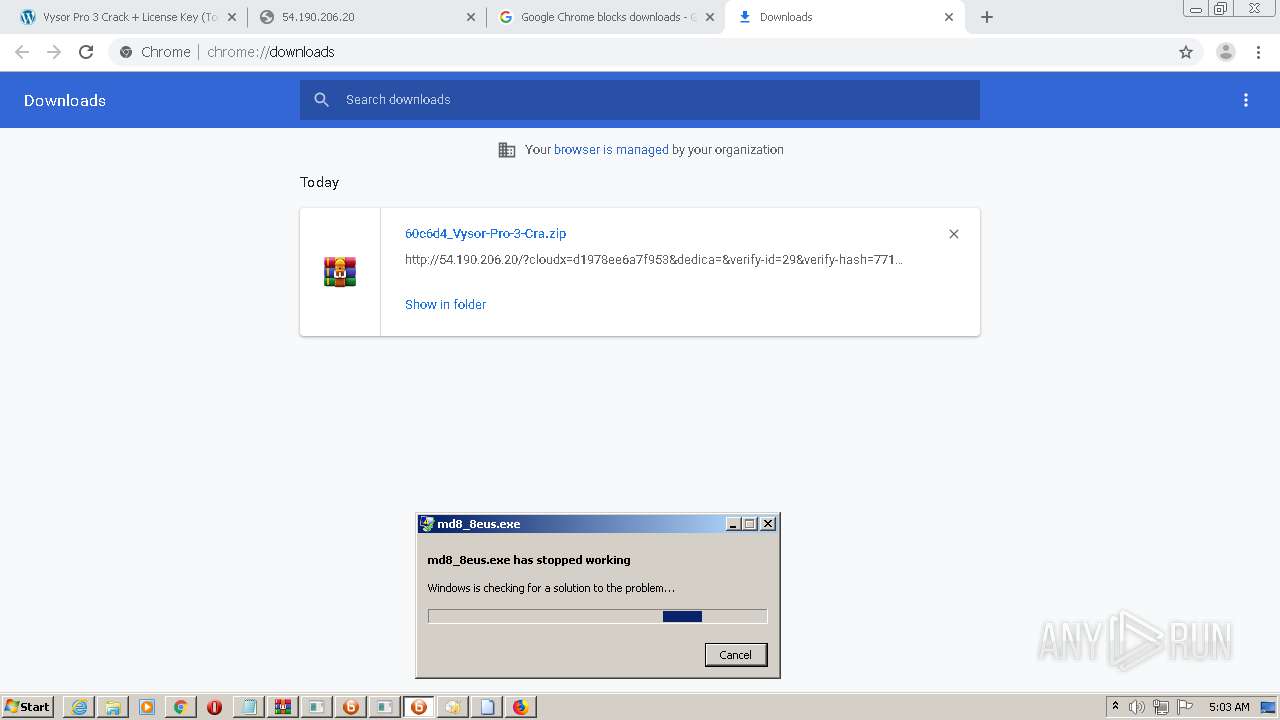The height and width of the screenshot is (720, 1280).
Task: Open the volume speaker tray icon
Action: click(x=1137, y=707)
